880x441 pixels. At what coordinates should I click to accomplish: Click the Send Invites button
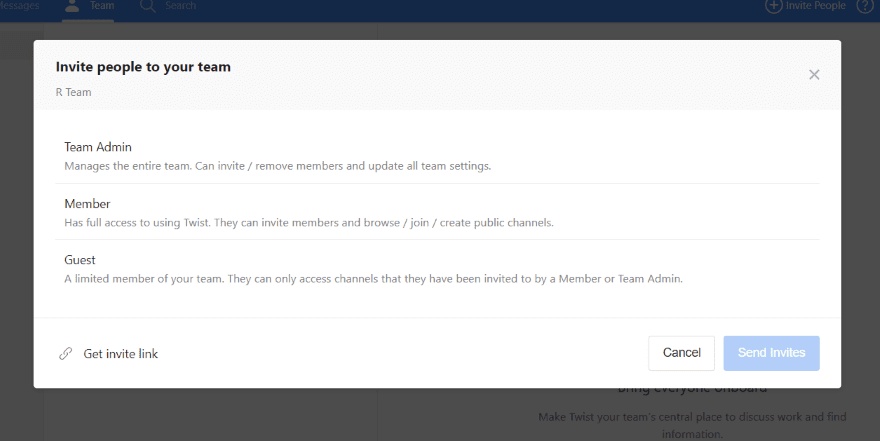coord(771,353)
